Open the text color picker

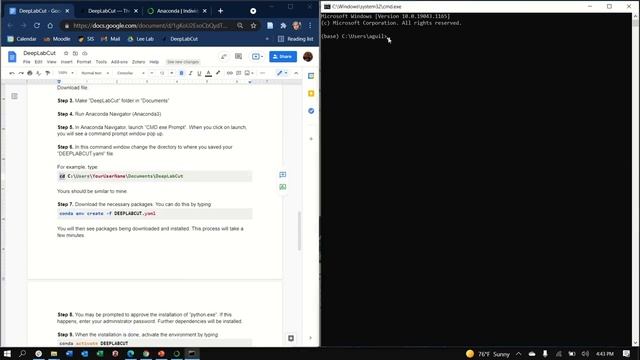[x=209, y=73]
